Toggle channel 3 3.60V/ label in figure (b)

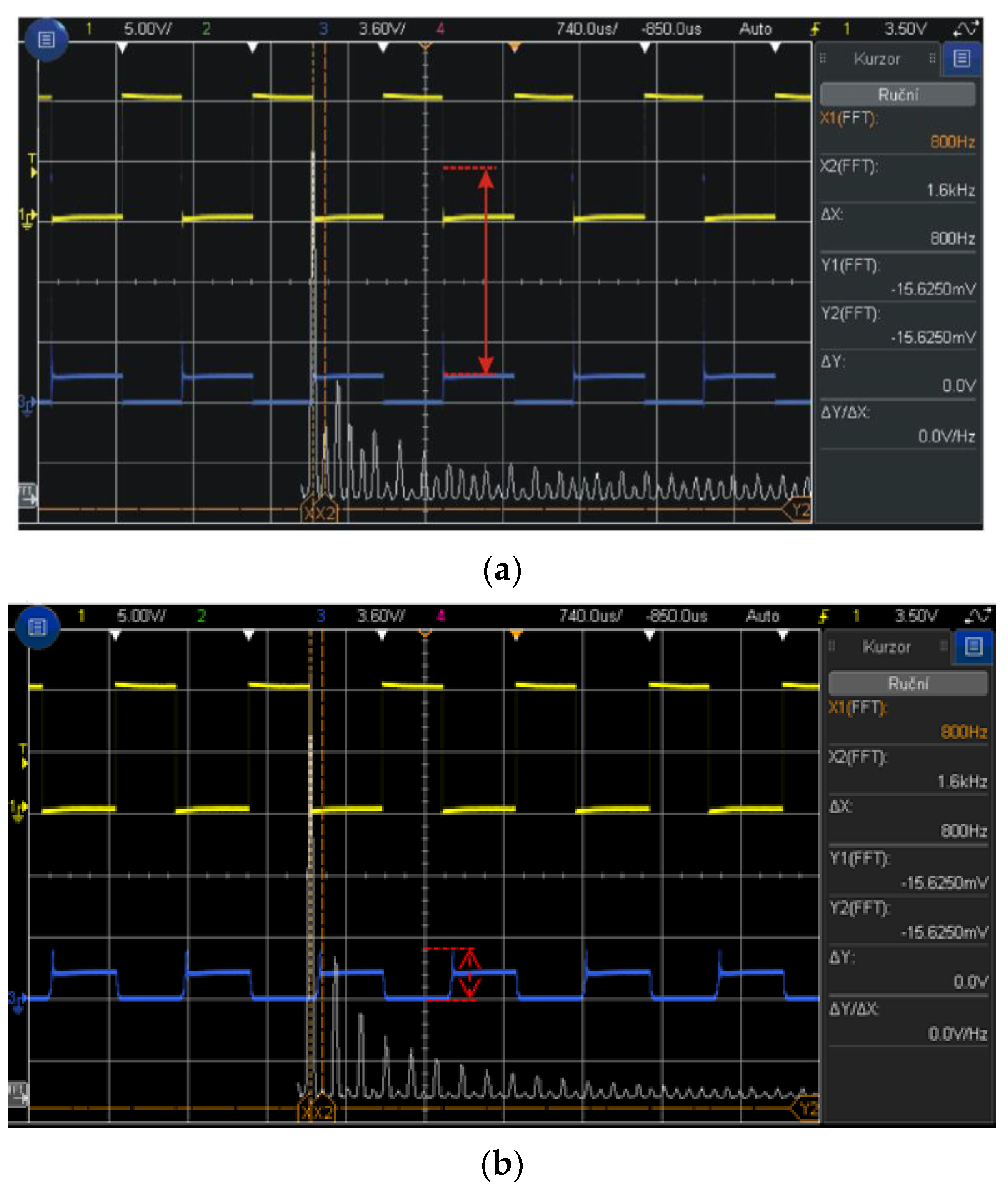(x=380, y=616)
